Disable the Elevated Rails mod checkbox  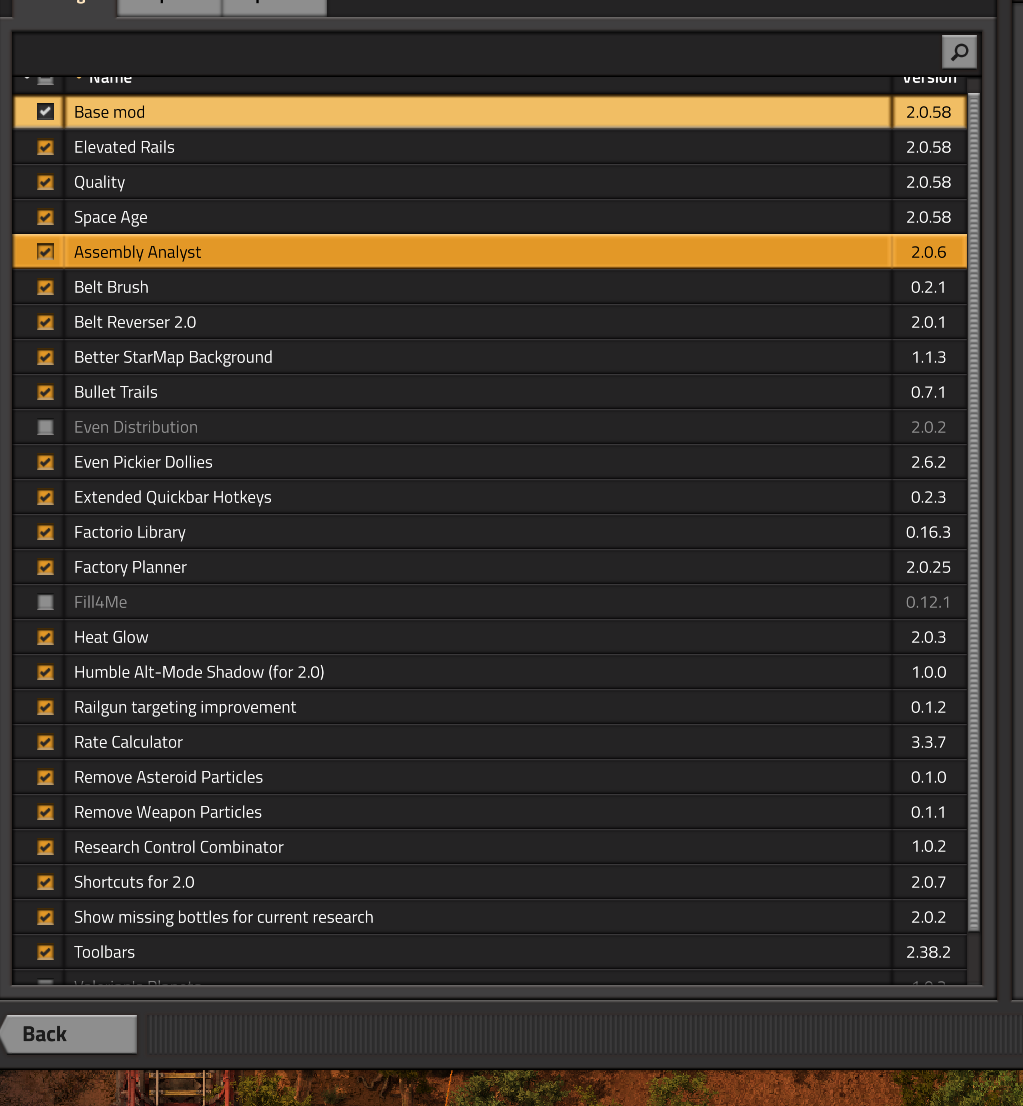(45, 147)
